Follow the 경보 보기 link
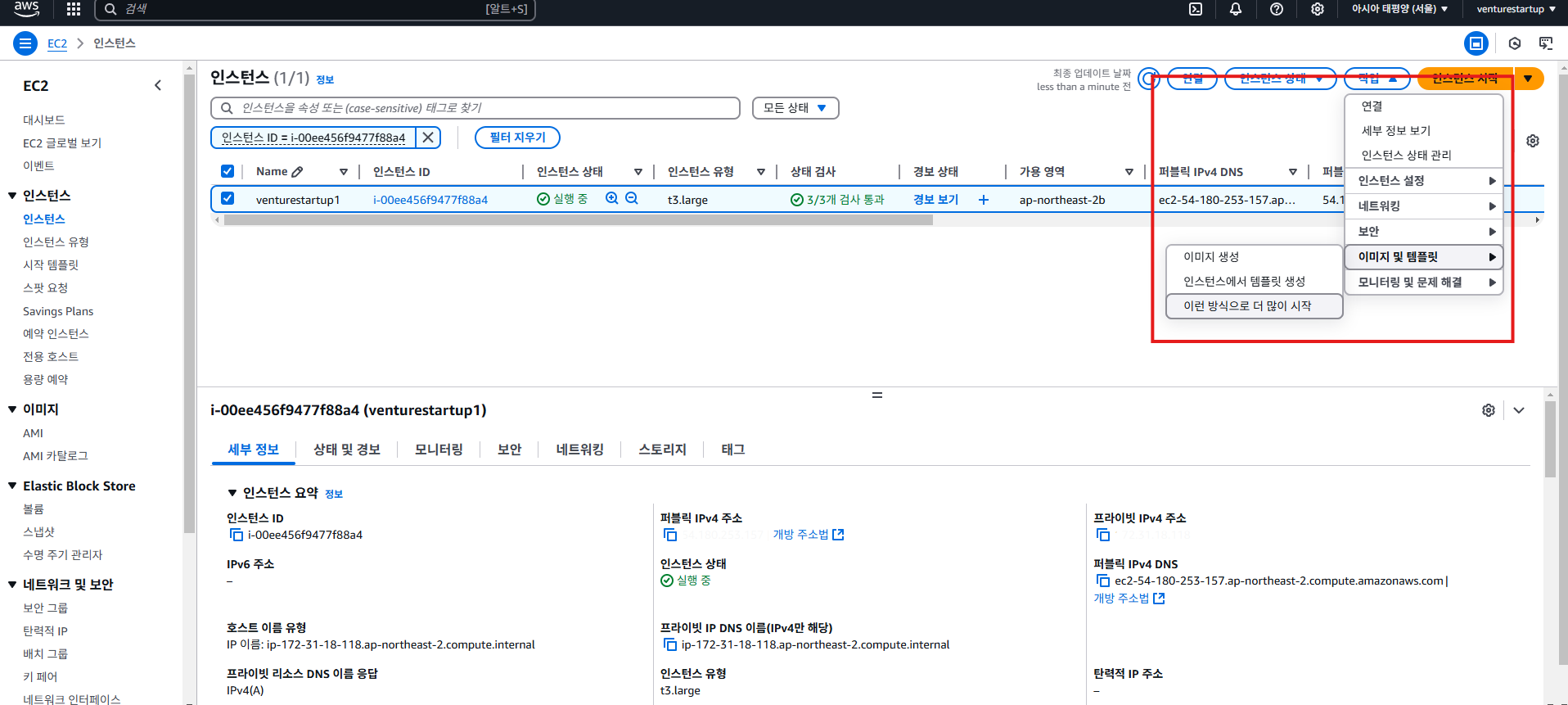 tap(935, 200)
